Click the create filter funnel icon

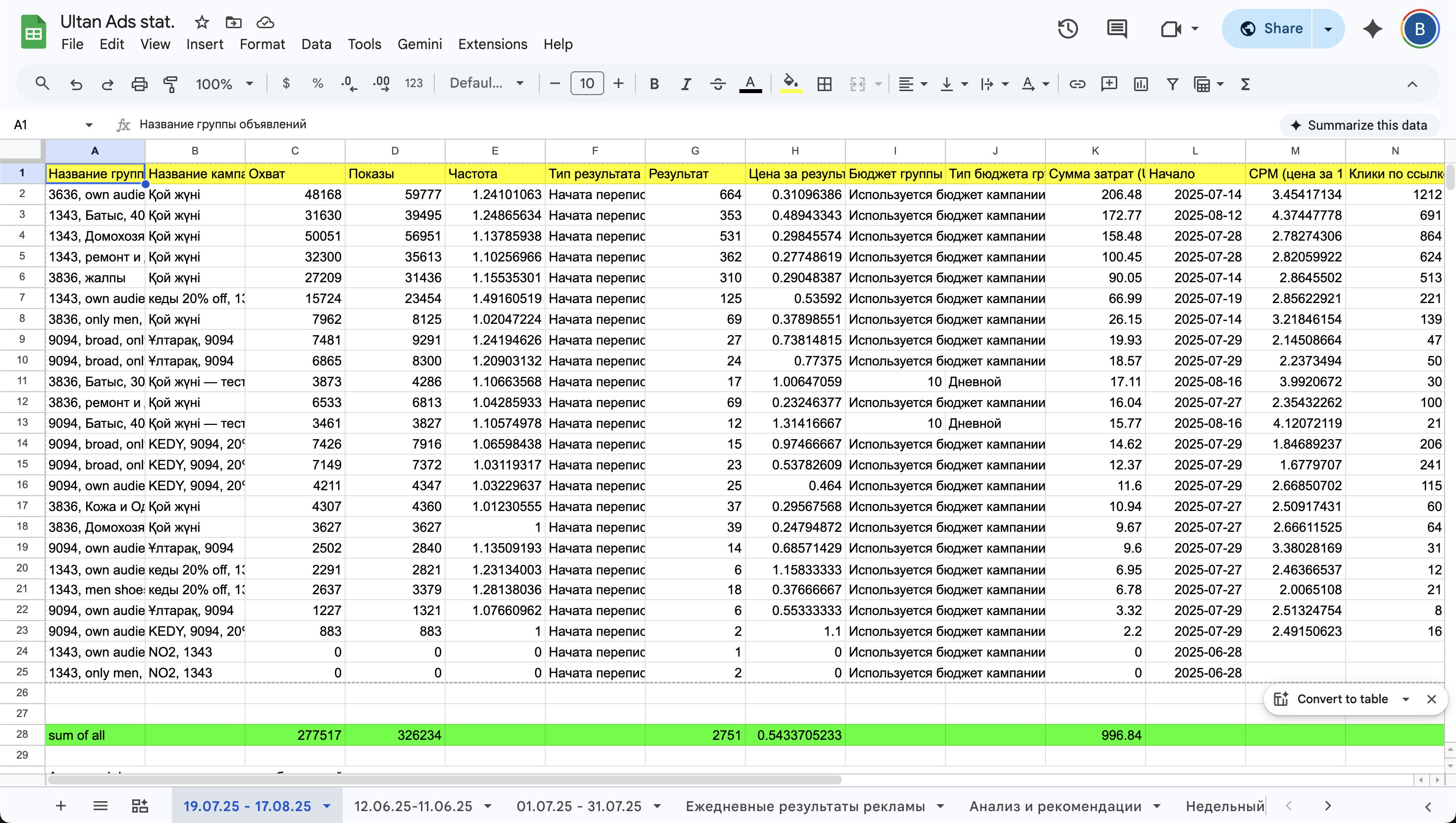1172,84
